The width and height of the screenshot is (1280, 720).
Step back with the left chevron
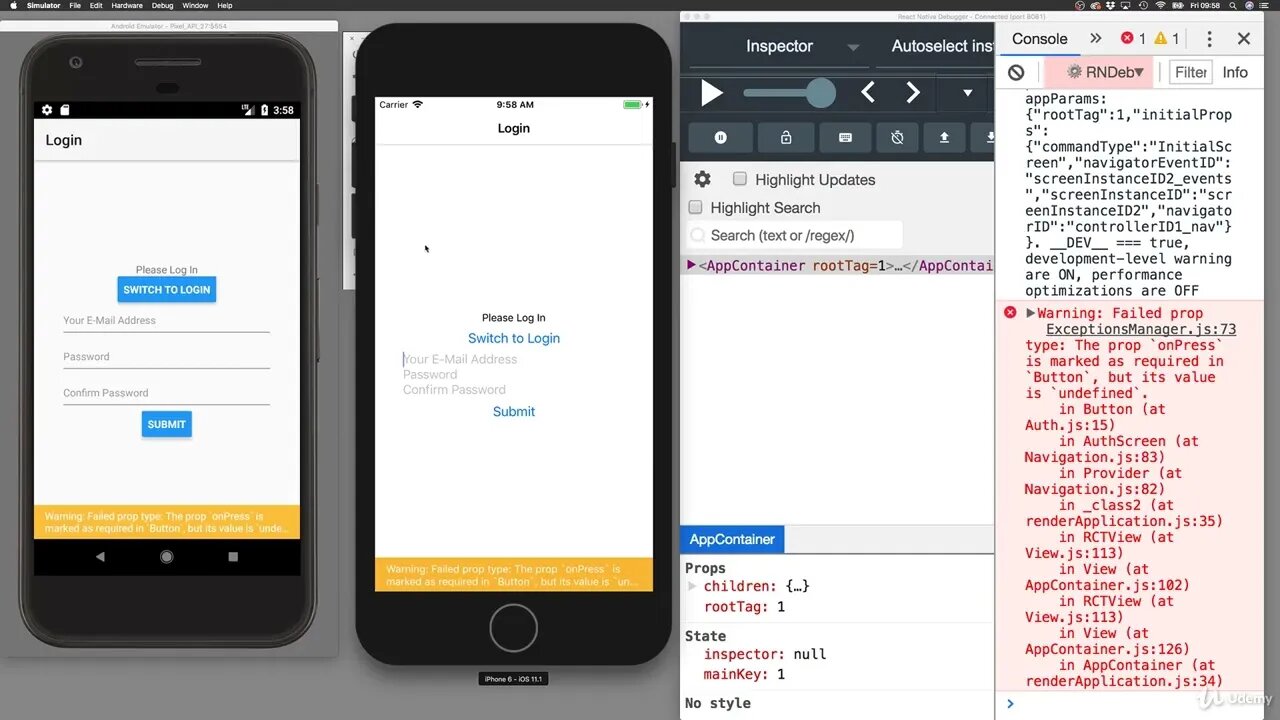coord(867,93)
